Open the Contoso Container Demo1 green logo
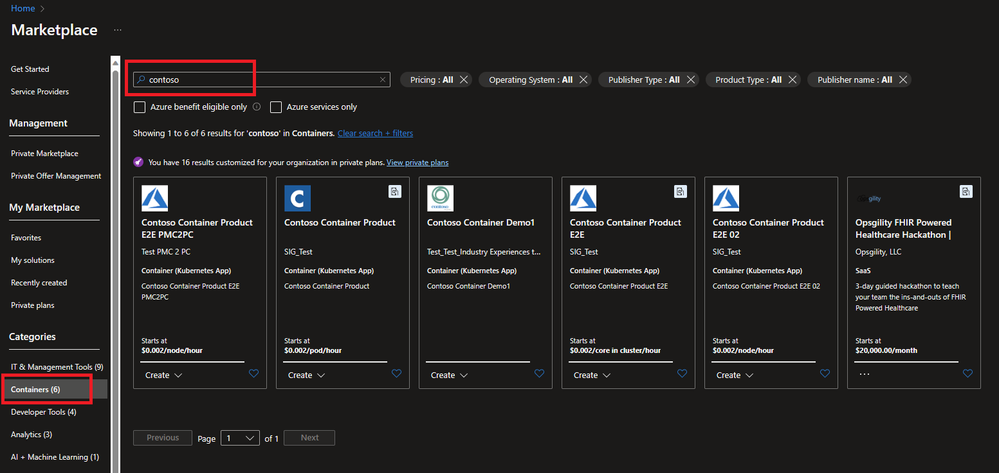Viewport: 999px width, 473px height. point(440,198)
